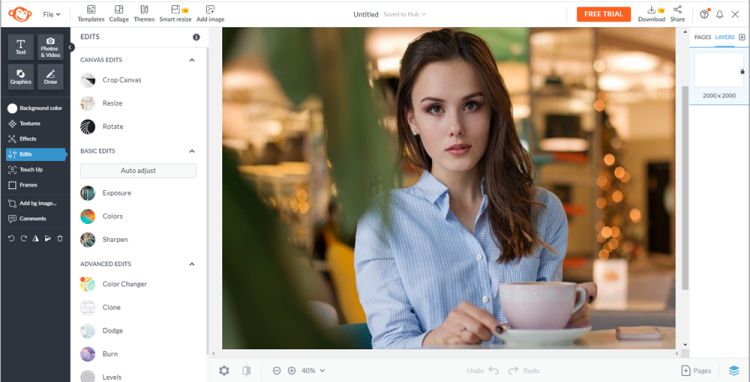750x382 pixels.
Task: Select the Draw tool
Action: (x=50, y=76)
